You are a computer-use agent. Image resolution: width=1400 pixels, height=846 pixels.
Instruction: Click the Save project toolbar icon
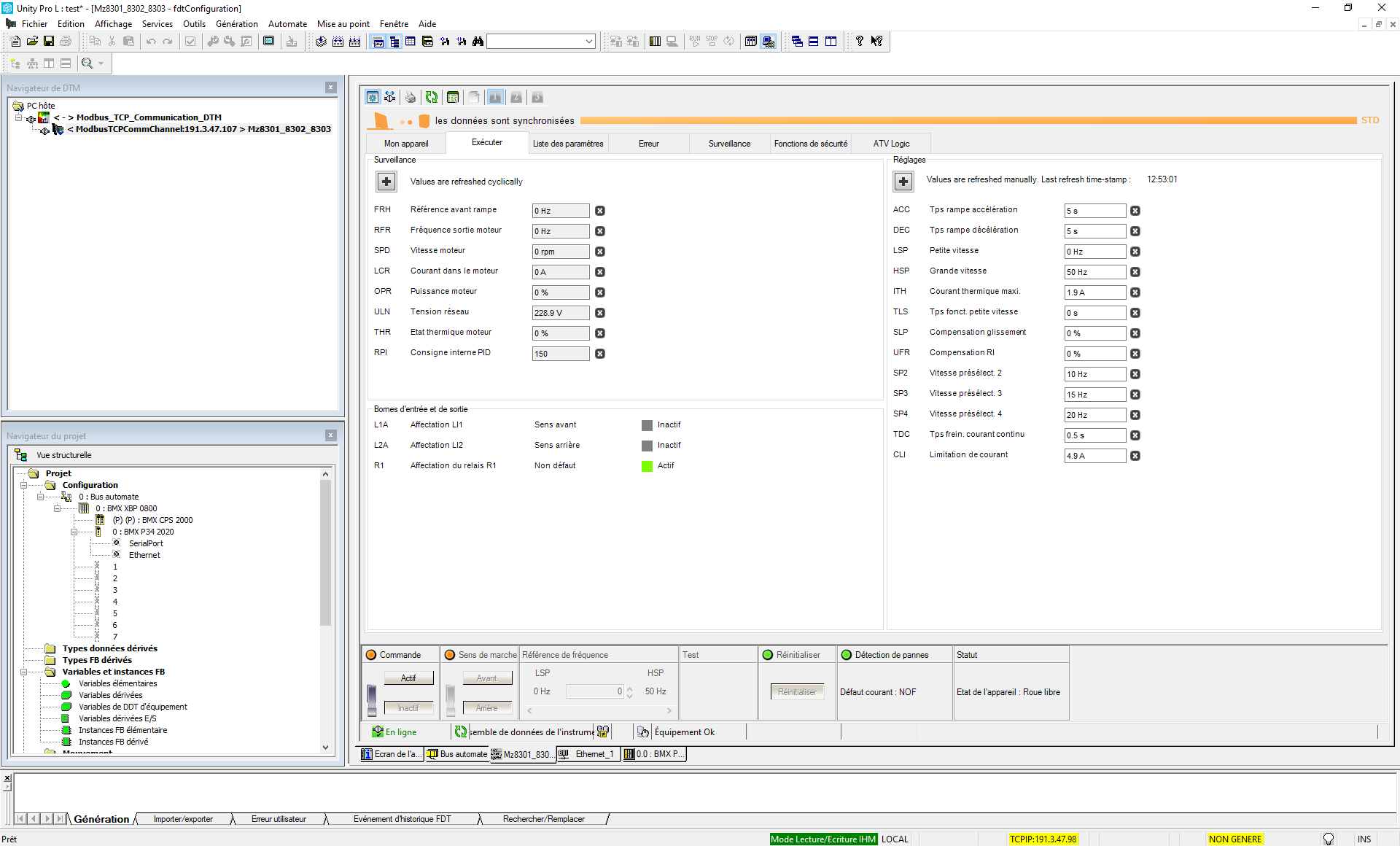pos(49,42)
